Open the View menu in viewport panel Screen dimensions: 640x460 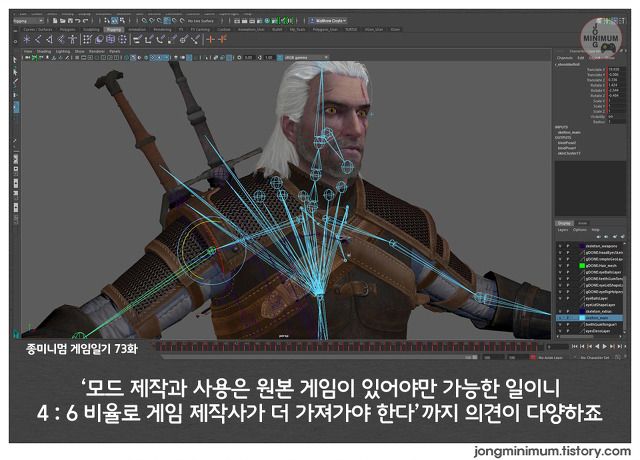[28, 51]
